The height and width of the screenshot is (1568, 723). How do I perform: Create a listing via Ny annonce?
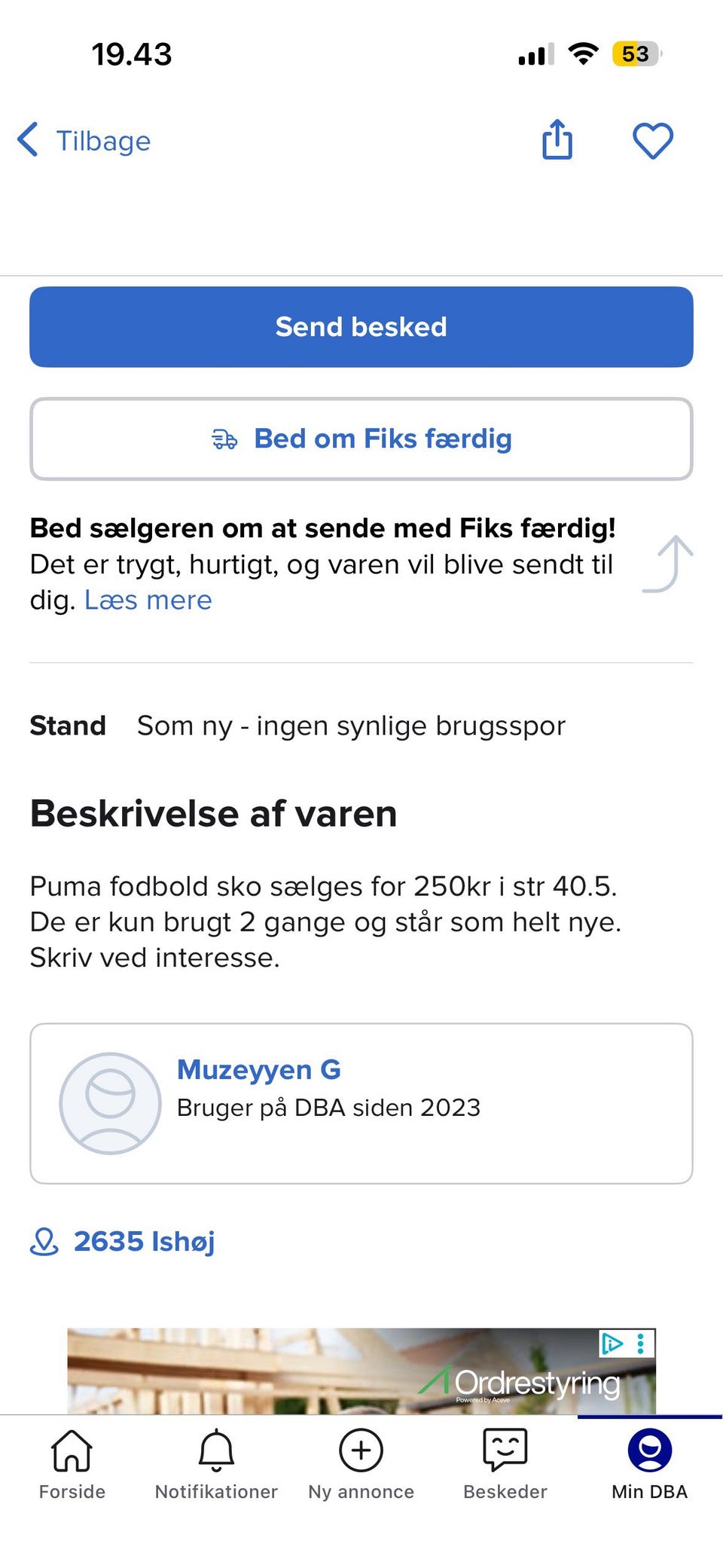[x=361, y=1463]
